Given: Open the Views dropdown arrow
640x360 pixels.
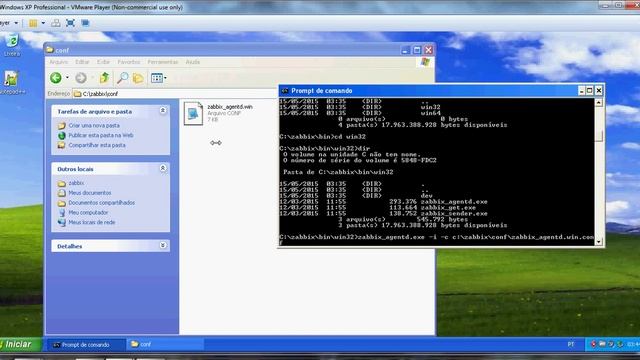Looking at the screenshot, I should pos(165,78).
